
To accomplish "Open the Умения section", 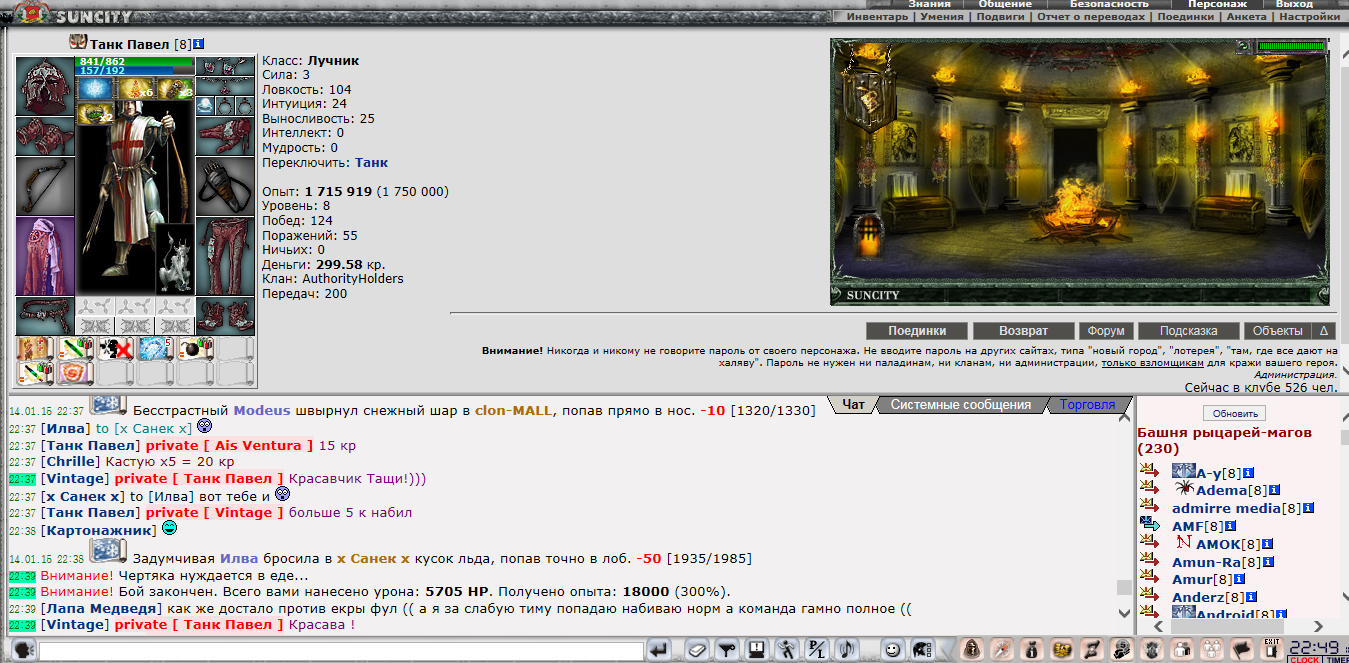I will coord(942,17).
